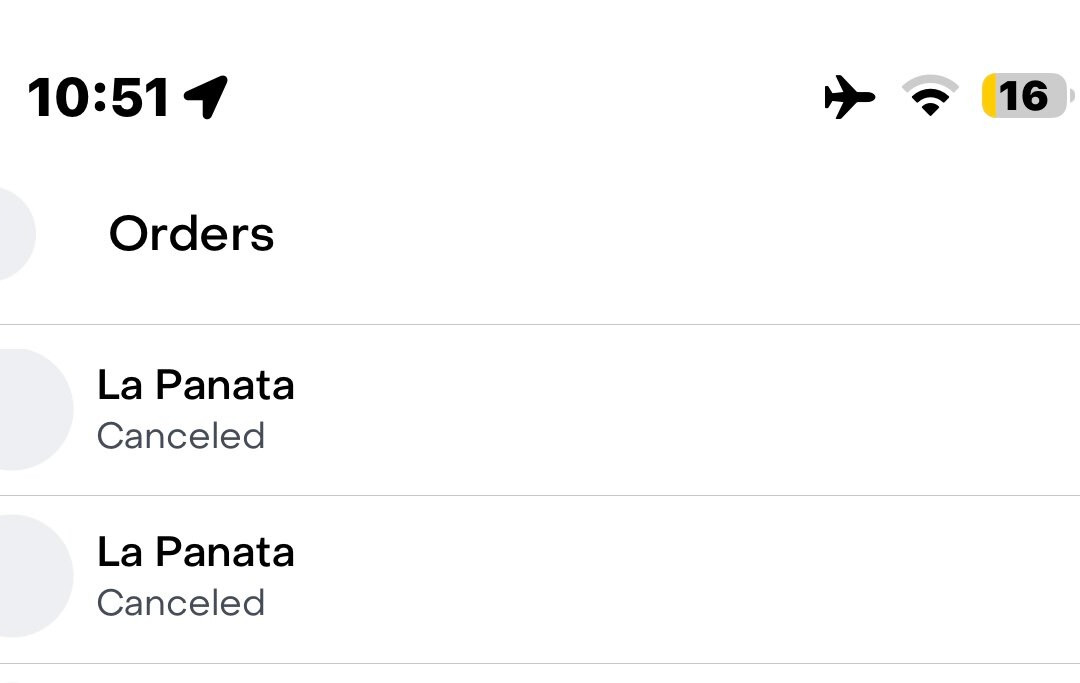Tap the Orders page title

[x=191, y=234]
